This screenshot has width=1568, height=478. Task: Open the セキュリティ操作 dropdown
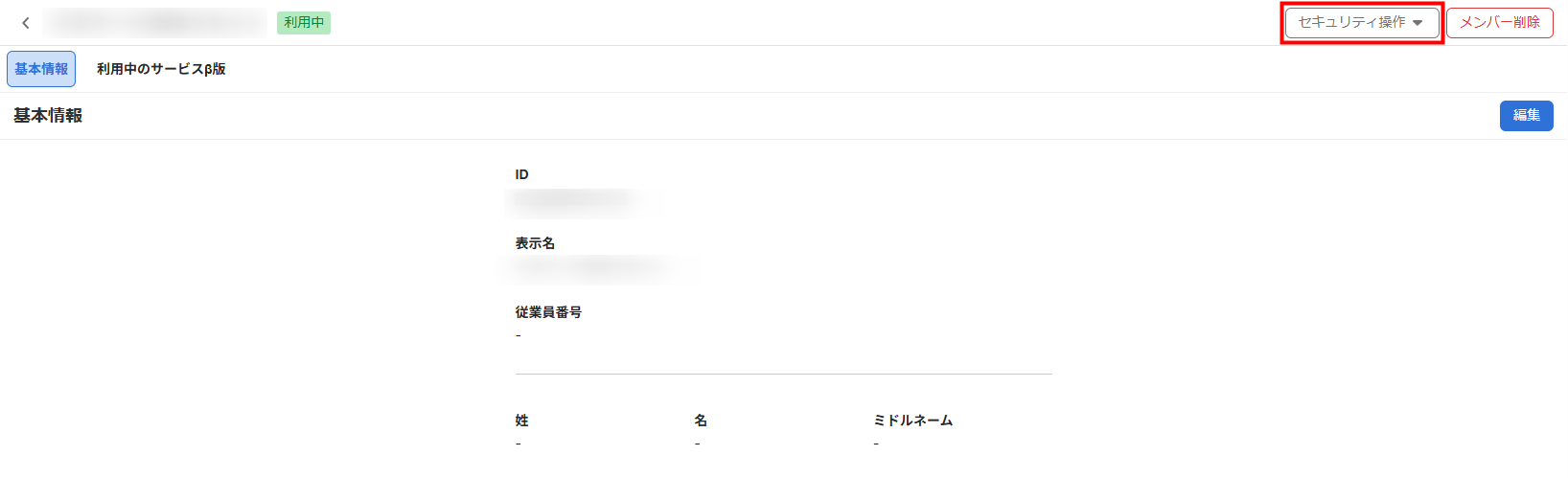click(x=1362, y=22)
